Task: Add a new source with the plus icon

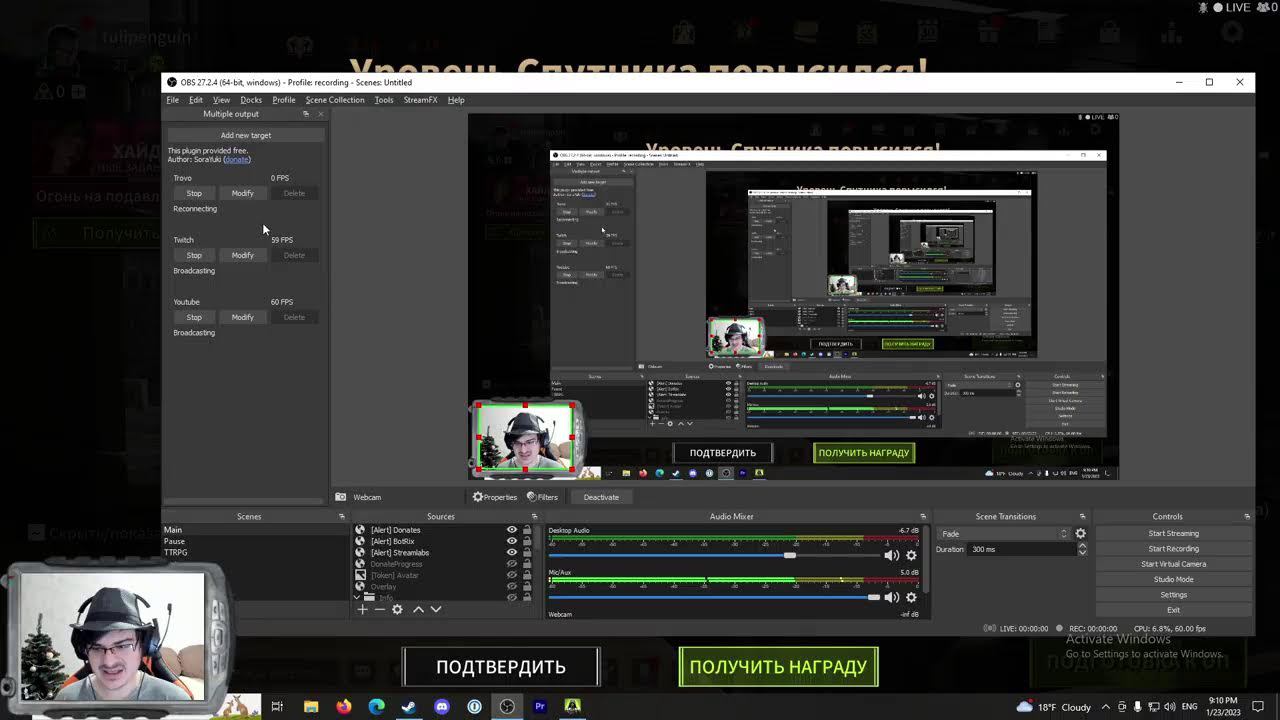Action: 362,609
